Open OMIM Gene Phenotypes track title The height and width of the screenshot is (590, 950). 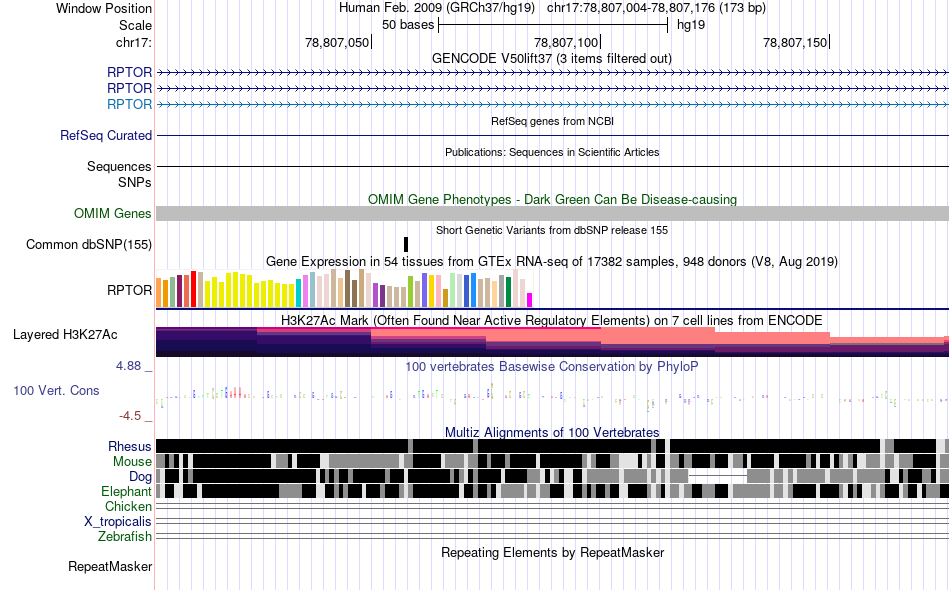coord(552,199)
